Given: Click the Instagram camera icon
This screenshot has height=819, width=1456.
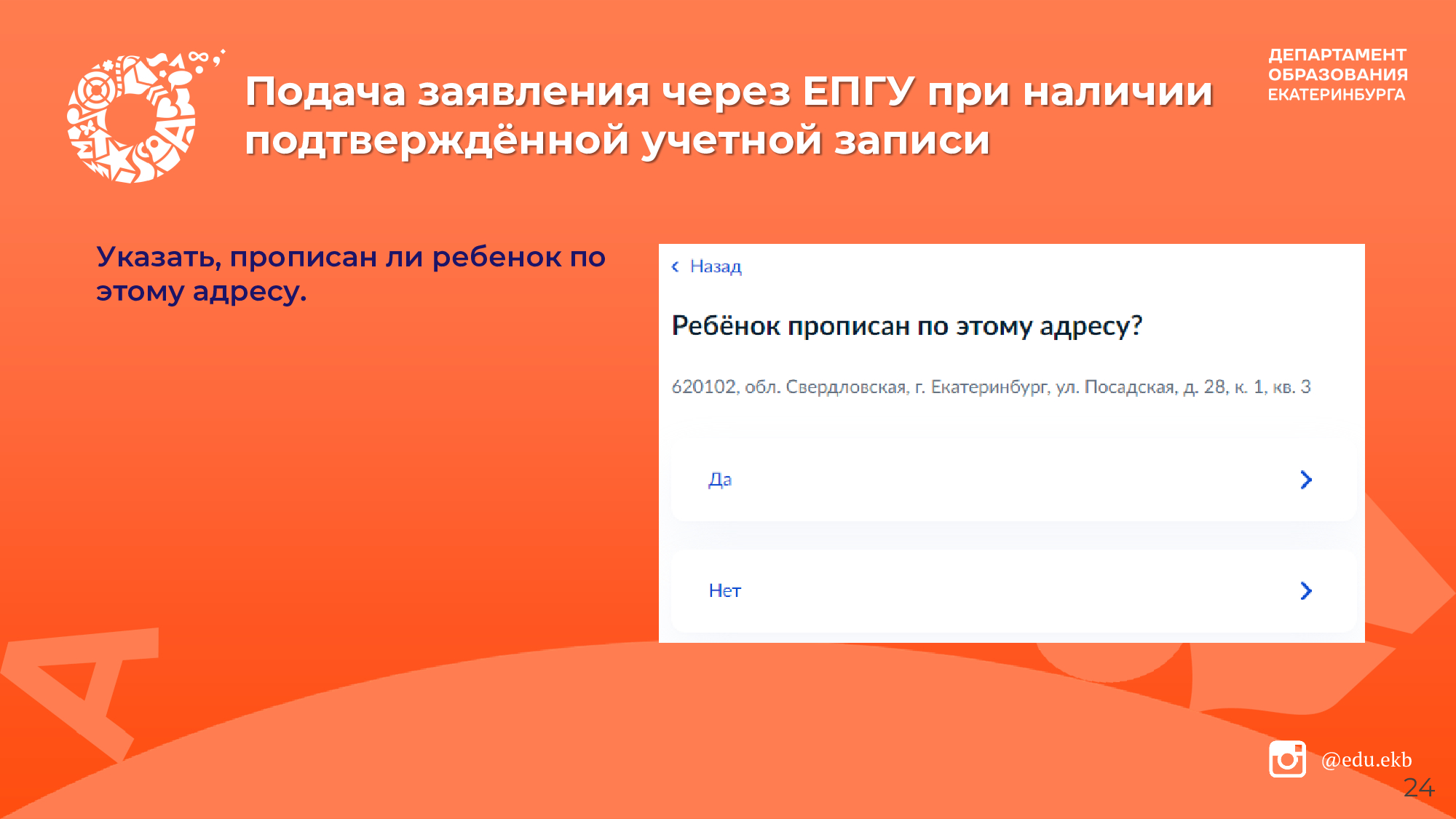Looking at the screenshot, I should pos(1287,759).
